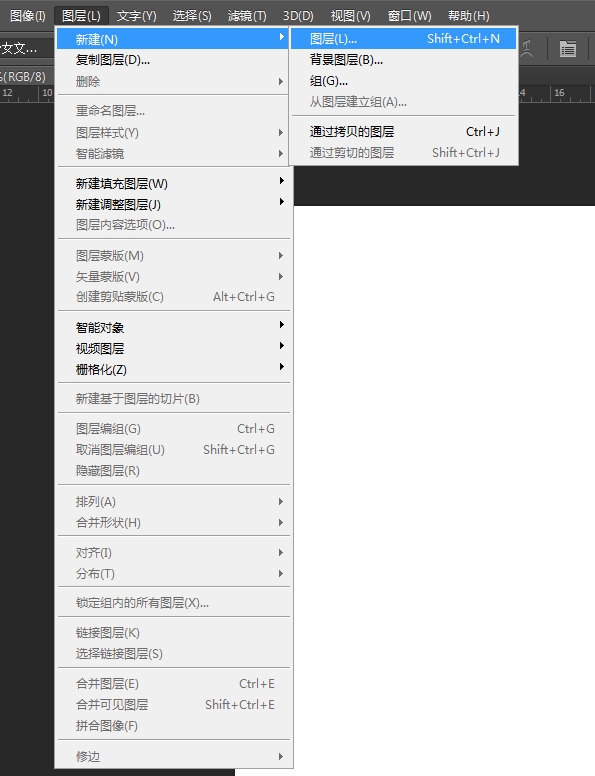Open the 滤镜(T) menu
Image resolution: width=595 pixels, height=776 pixels.
pyautogui.click(x=247, y=16)
